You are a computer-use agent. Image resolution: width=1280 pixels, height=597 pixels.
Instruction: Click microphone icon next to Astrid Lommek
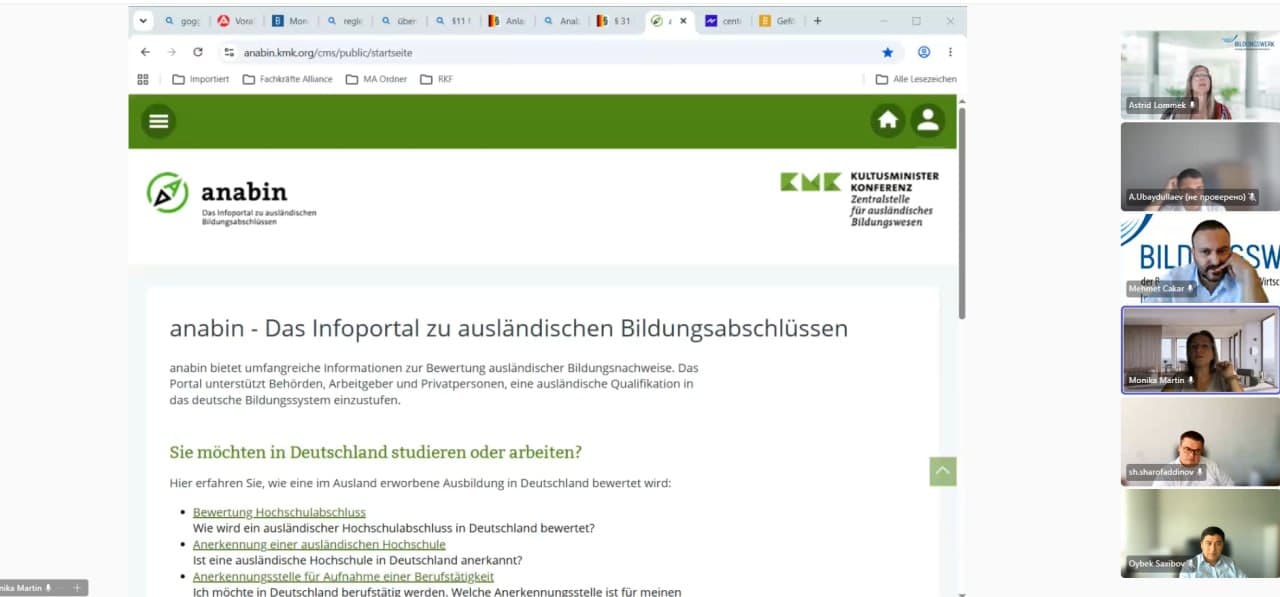[x=1192, y=105]
